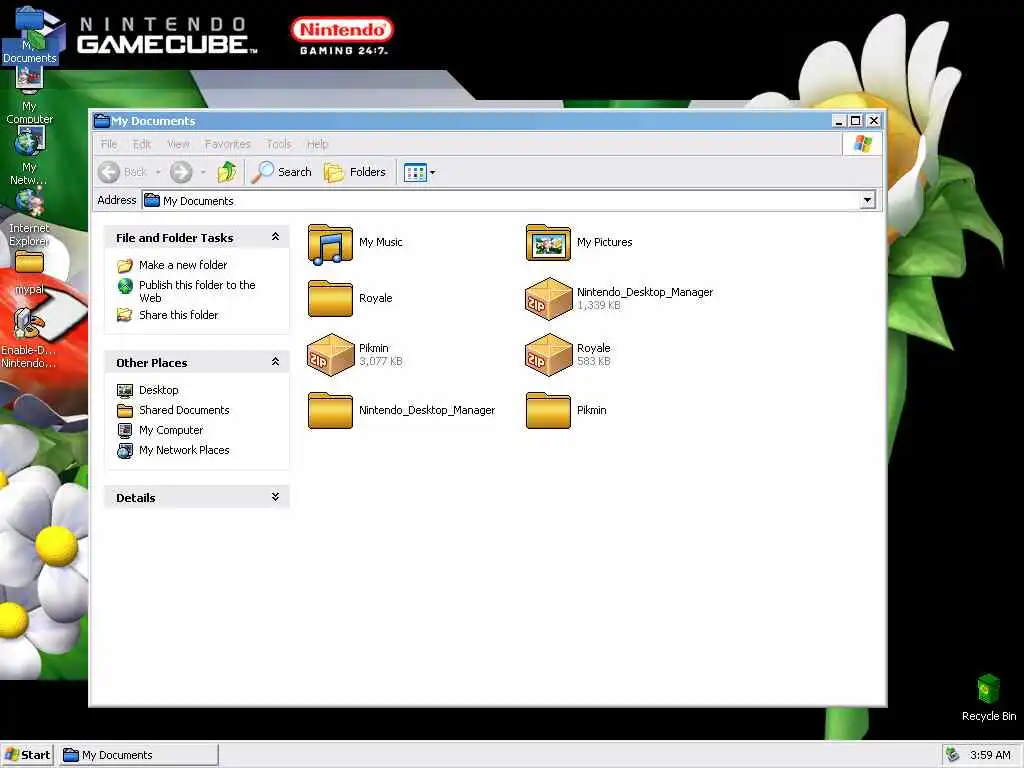Click Make a new folder
This screenshot has width=1024, height=768.
coord(183,264)
